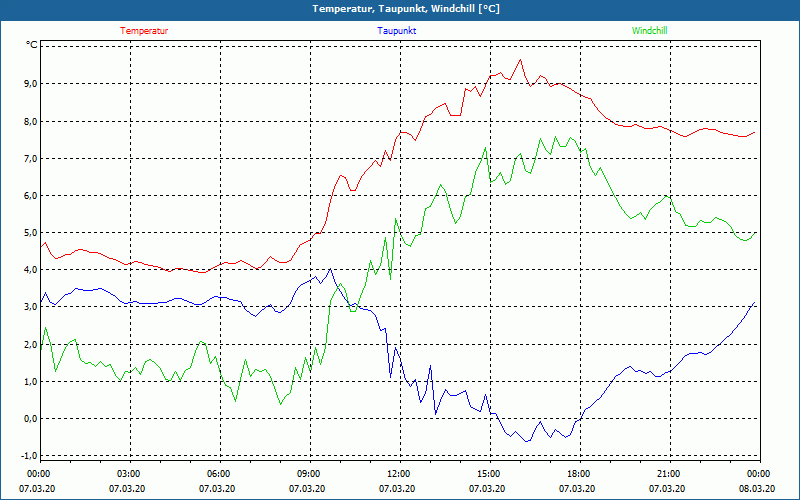800x500 pixels.
Task: Click the "2,0" y-axis value
Action: [x=32, y=344]
